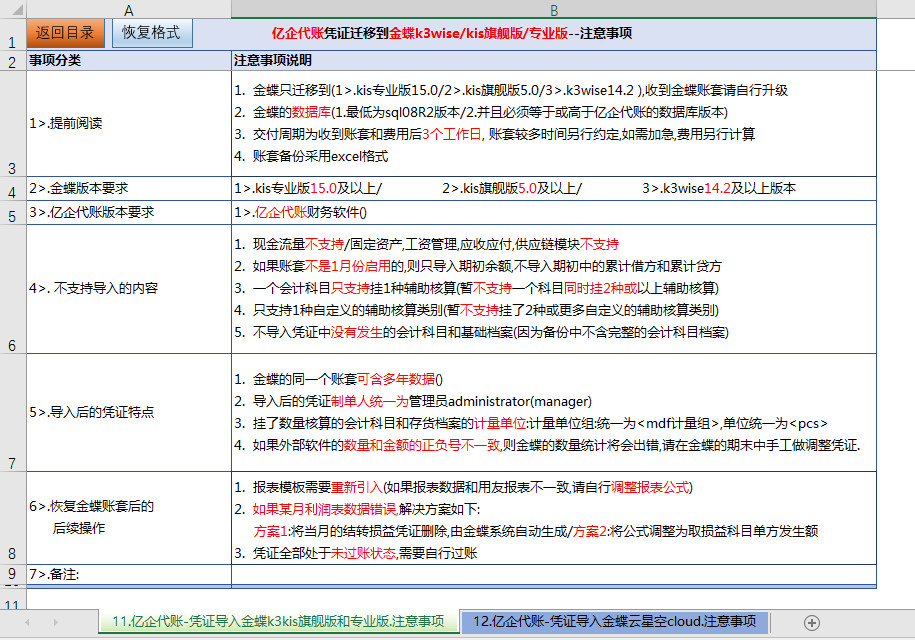Select column A header
This screenshot has height=640, width=915.
[128, 9]
